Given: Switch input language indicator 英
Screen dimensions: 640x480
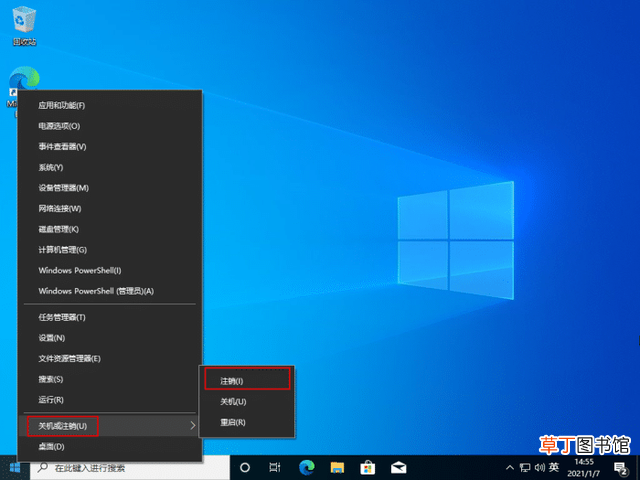Looking at the screenshot, I should click(x=554, y=467).
